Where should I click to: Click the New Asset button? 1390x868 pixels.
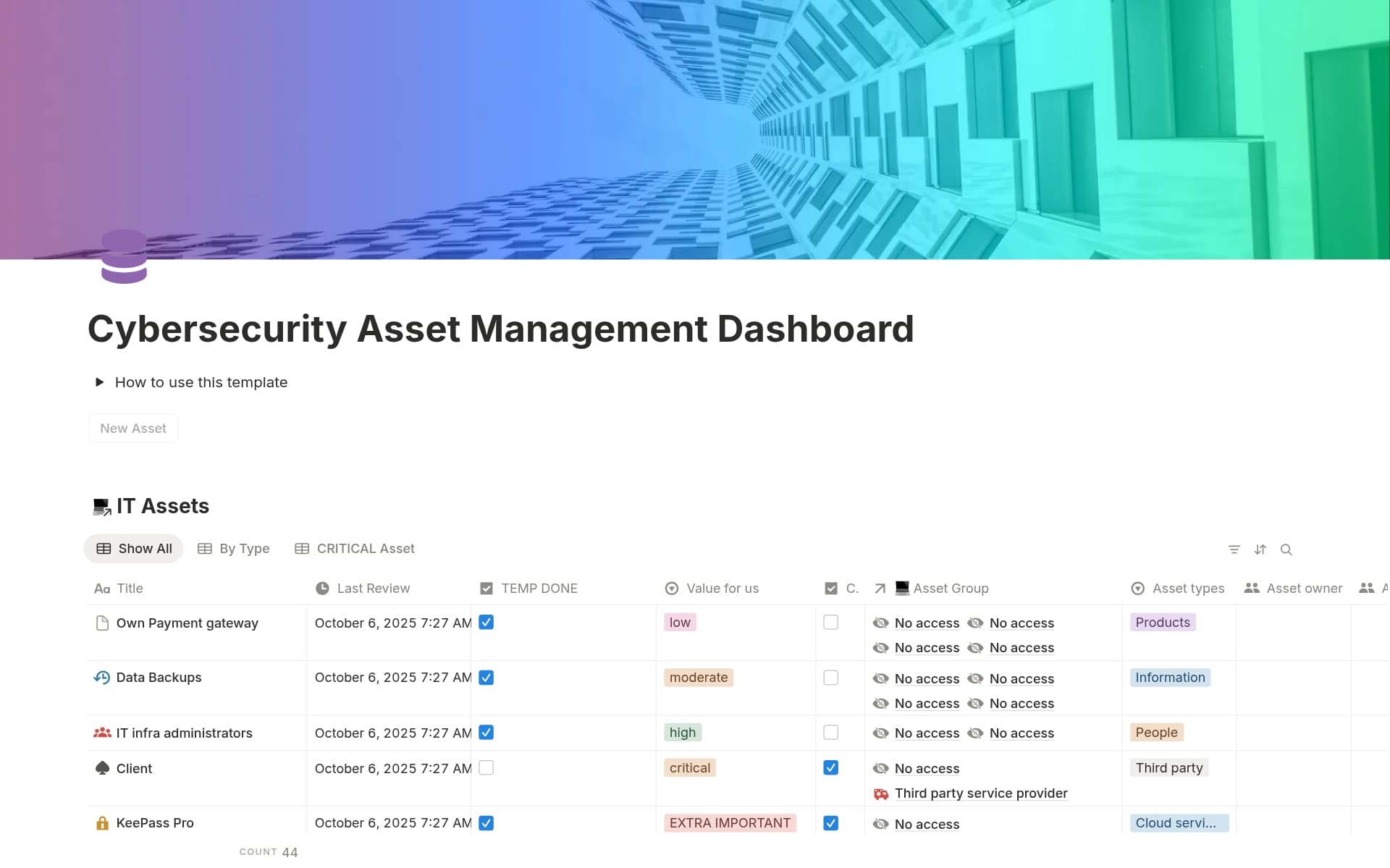132,428
